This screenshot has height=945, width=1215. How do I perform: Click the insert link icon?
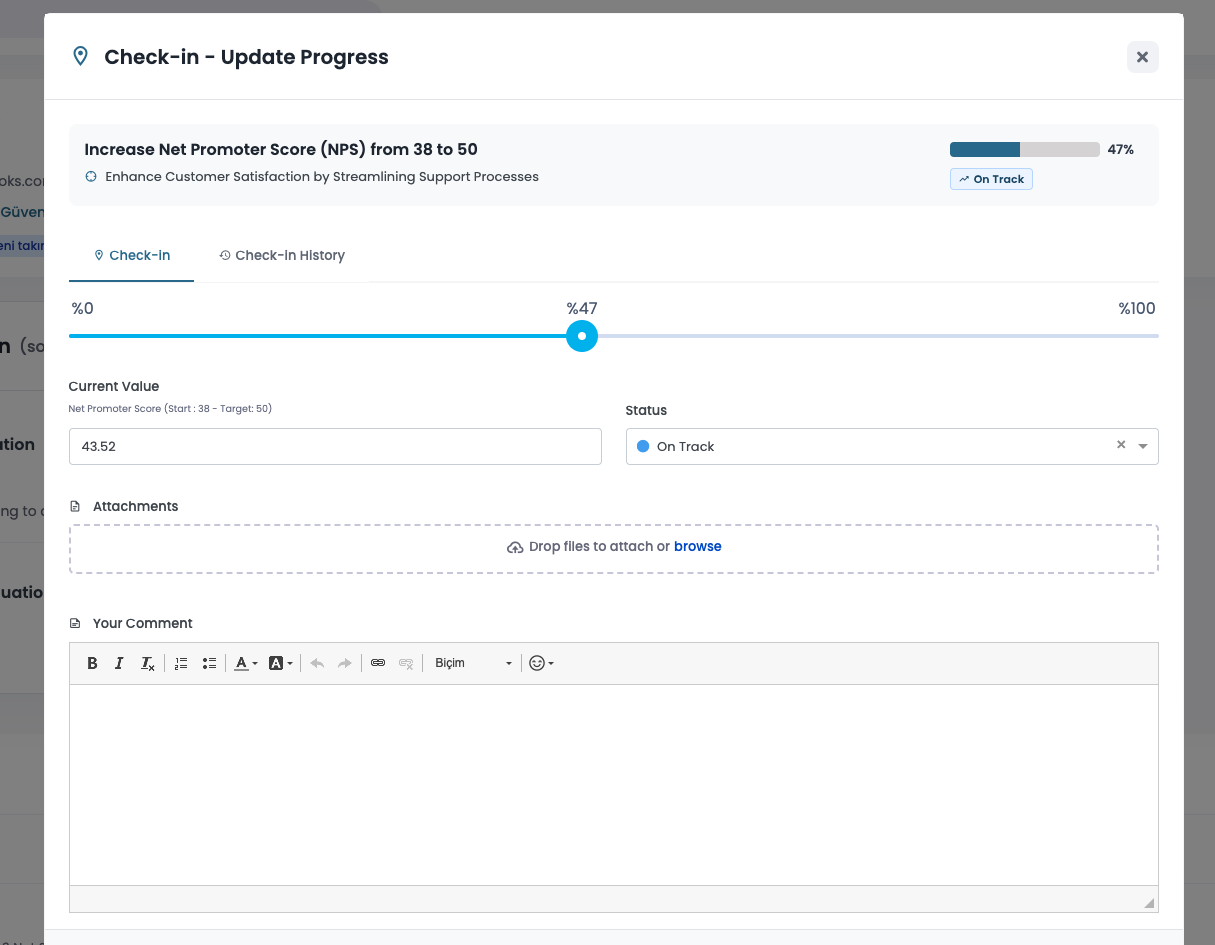click(378, 663)
